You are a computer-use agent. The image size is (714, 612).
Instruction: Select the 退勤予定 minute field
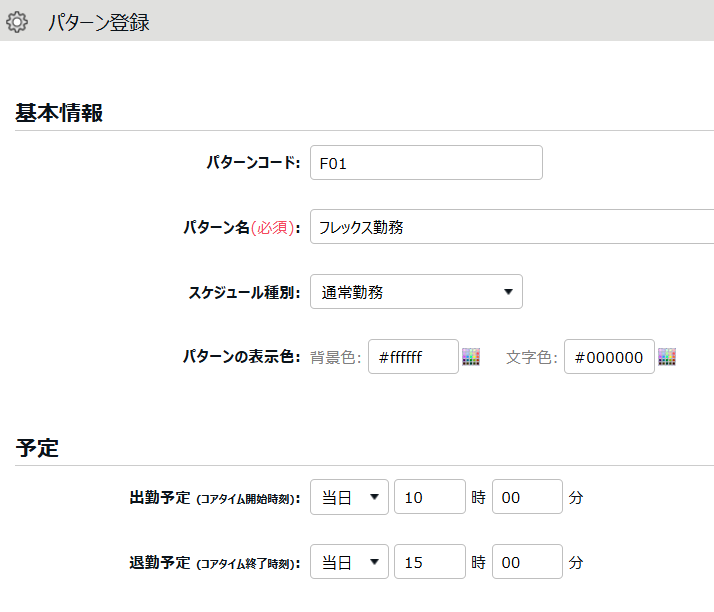[x=527, y=562]
